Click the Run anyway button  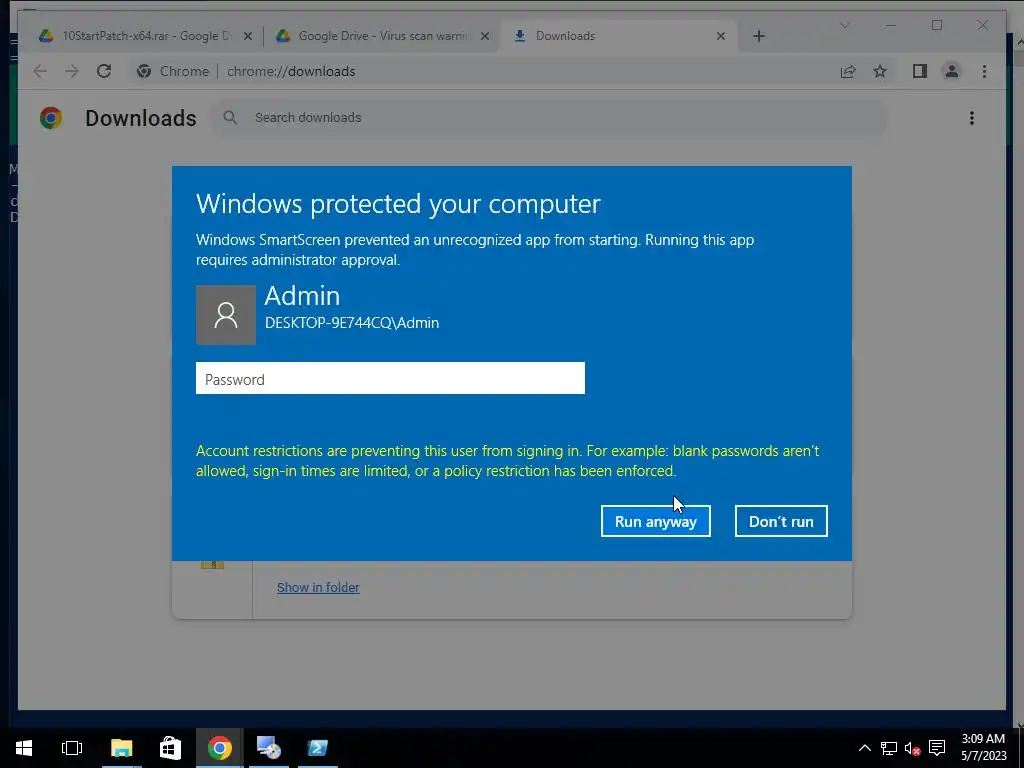pos(656,521)
